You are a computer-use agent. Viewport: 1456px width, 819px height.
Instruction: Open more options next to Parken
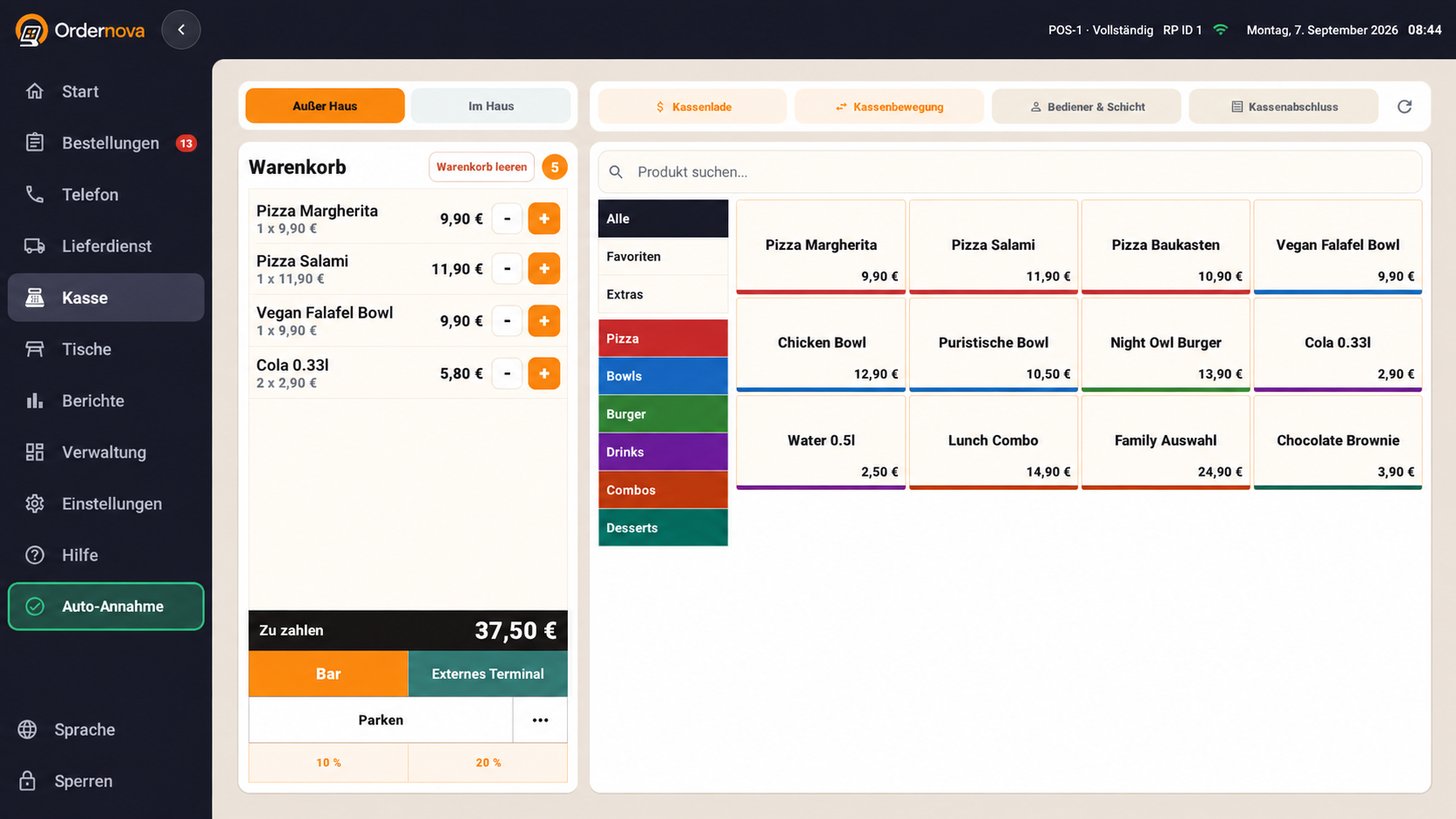tap(540, 720)
